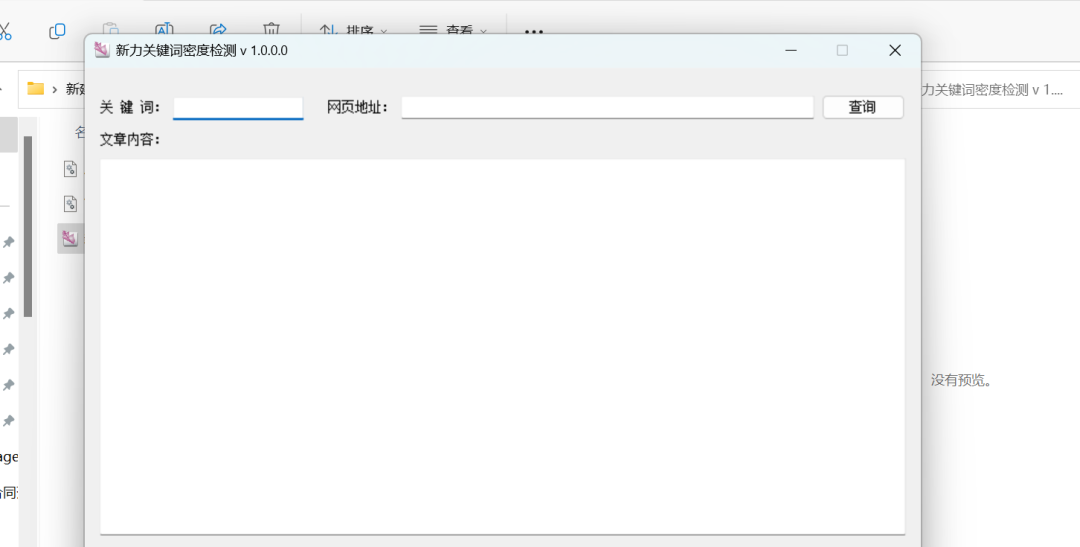Minimize the keyword density checker window
This screenshot has width=1080, height=547.
pos(791,50)
